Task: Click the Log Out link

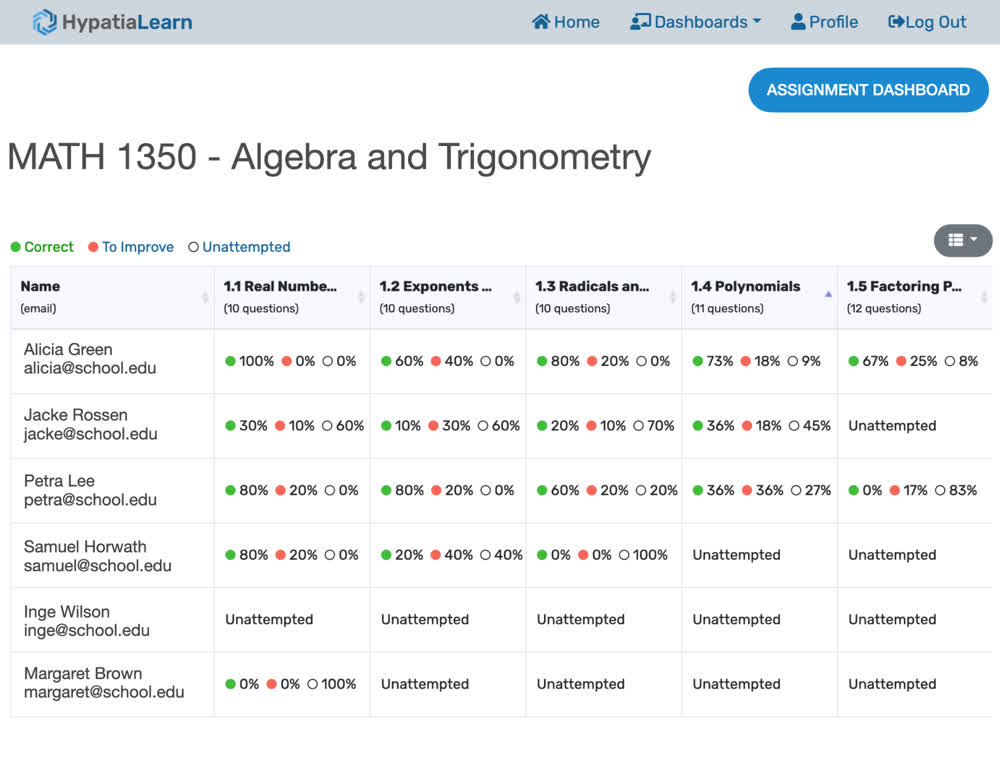Action: coord(927,21)
